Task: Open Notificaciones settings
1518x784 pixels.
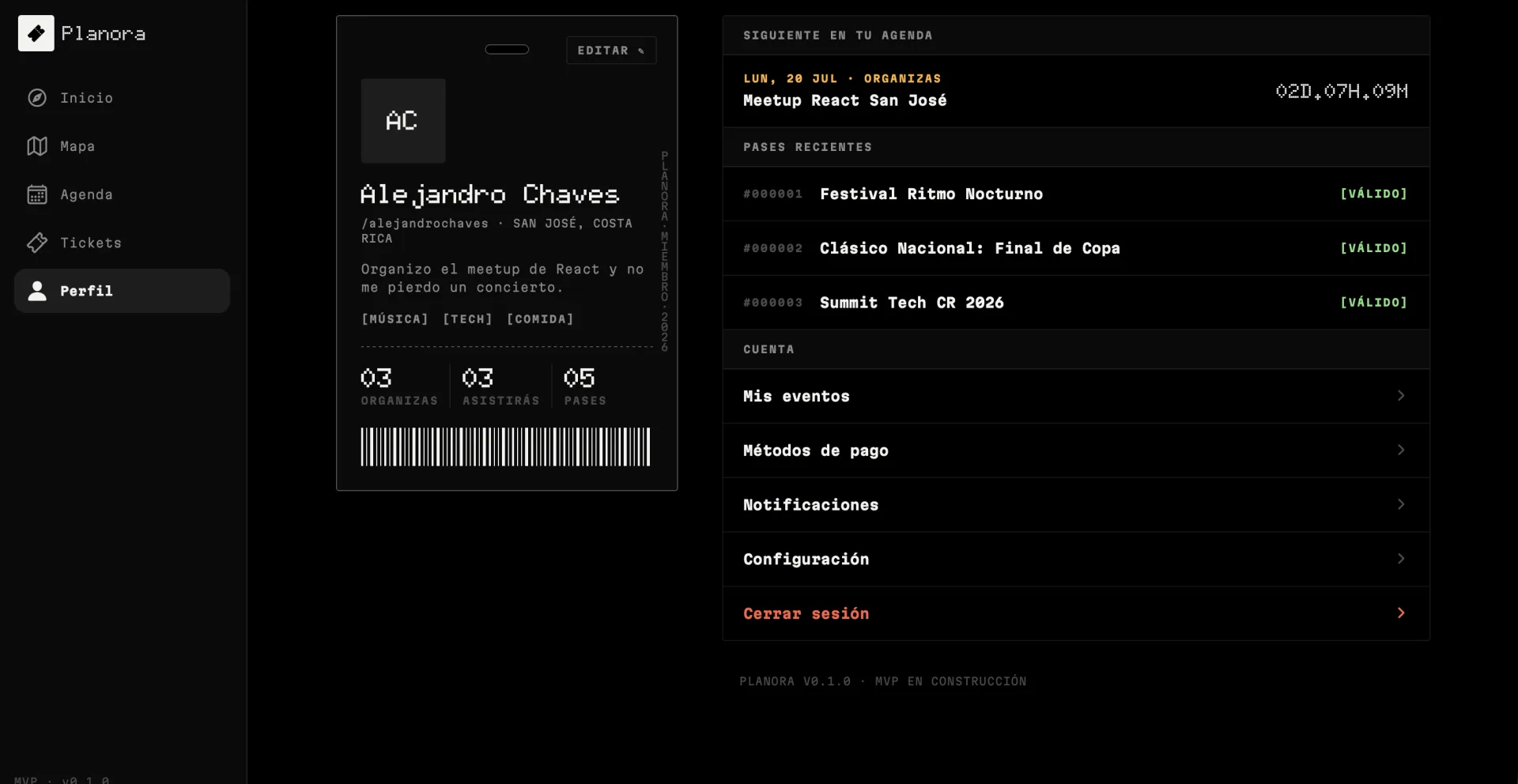Action: point(1076,505)
